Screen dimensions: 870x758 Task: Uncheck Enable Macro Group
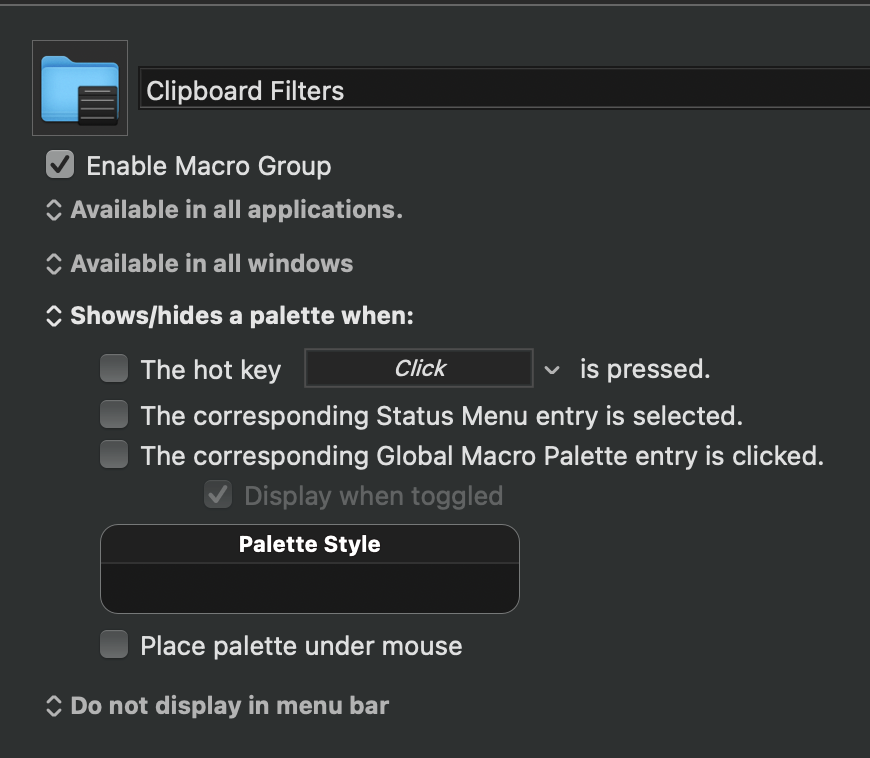tap(60, 165)
